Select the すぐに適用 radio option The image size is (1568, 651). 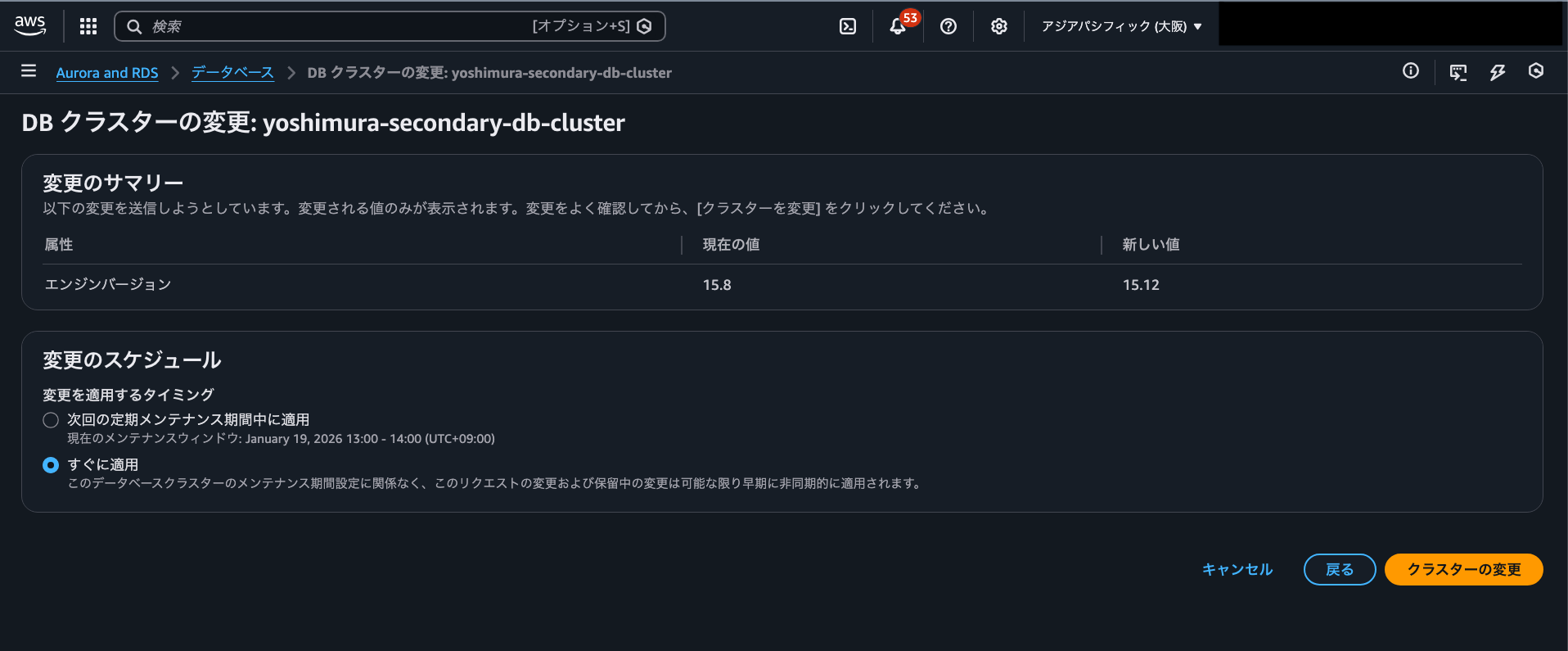pyautogui.click(x=51, y=465)
